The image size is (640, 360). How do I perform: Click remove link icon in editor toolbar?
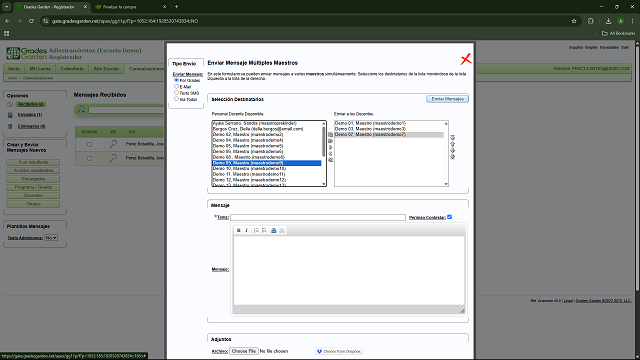[282, 231]
